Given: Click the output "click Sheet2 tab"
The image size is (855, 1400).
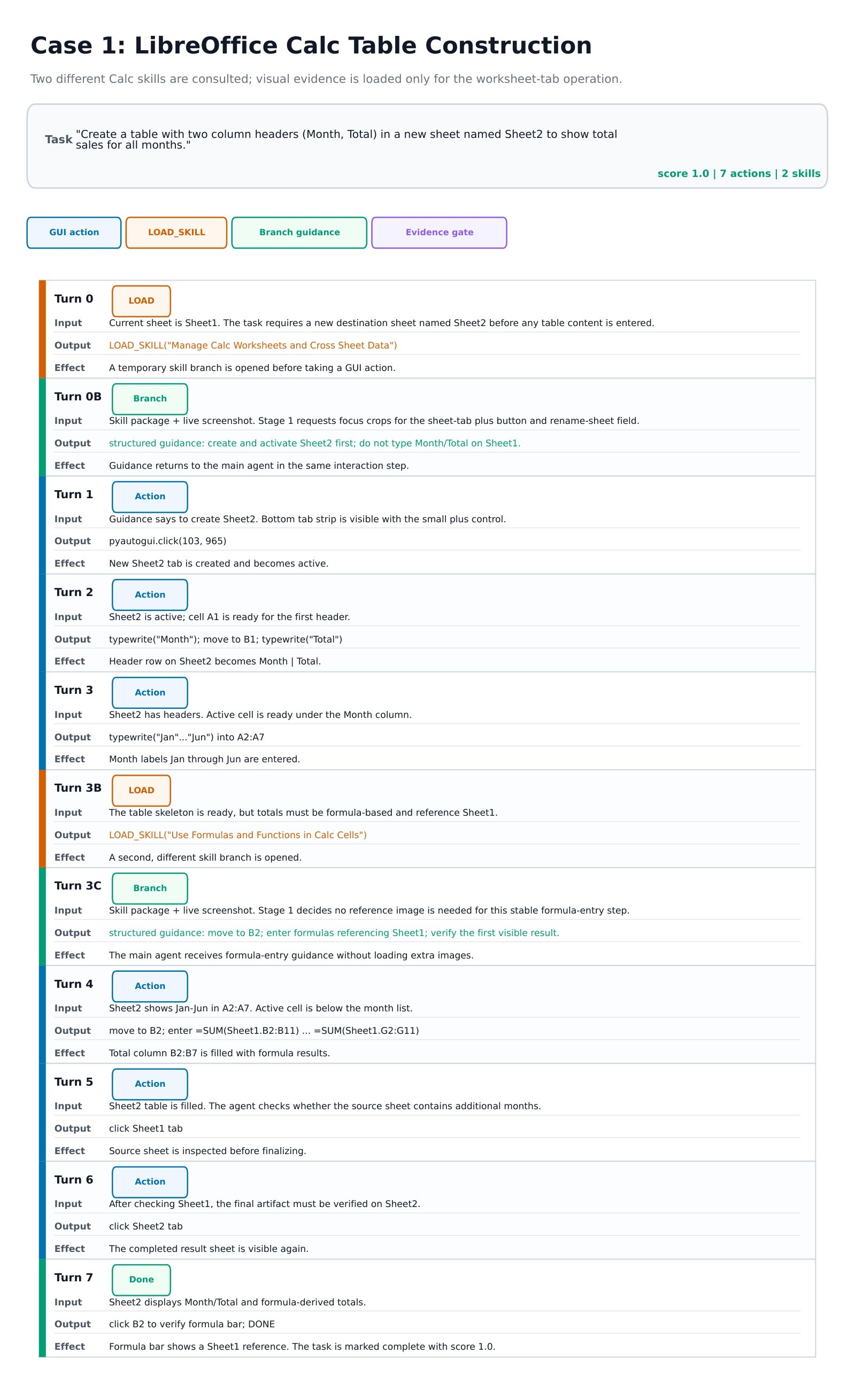Looking at the screenshot, I should 145,1226.
